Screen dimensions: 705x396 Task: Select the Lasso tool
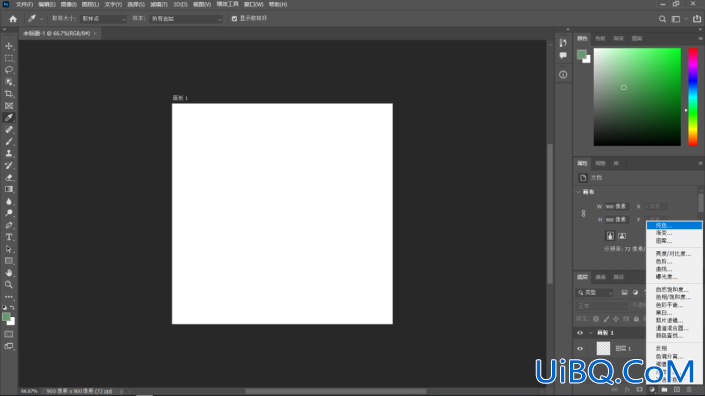[x=9, y=70]
